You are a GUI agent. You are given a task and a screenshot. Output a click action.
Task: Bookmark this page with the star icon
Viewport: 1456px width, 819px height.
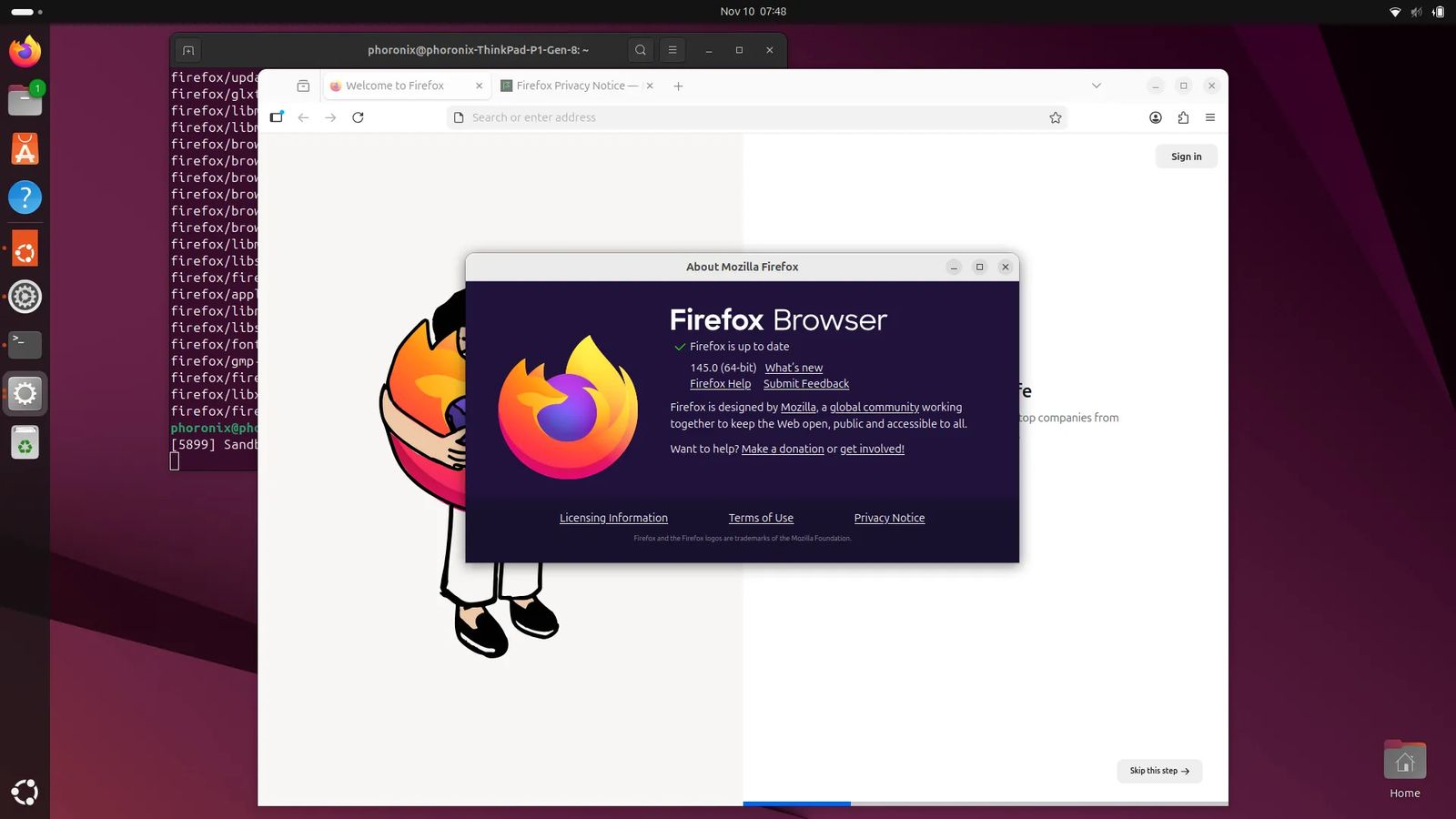pos(1055,117)
